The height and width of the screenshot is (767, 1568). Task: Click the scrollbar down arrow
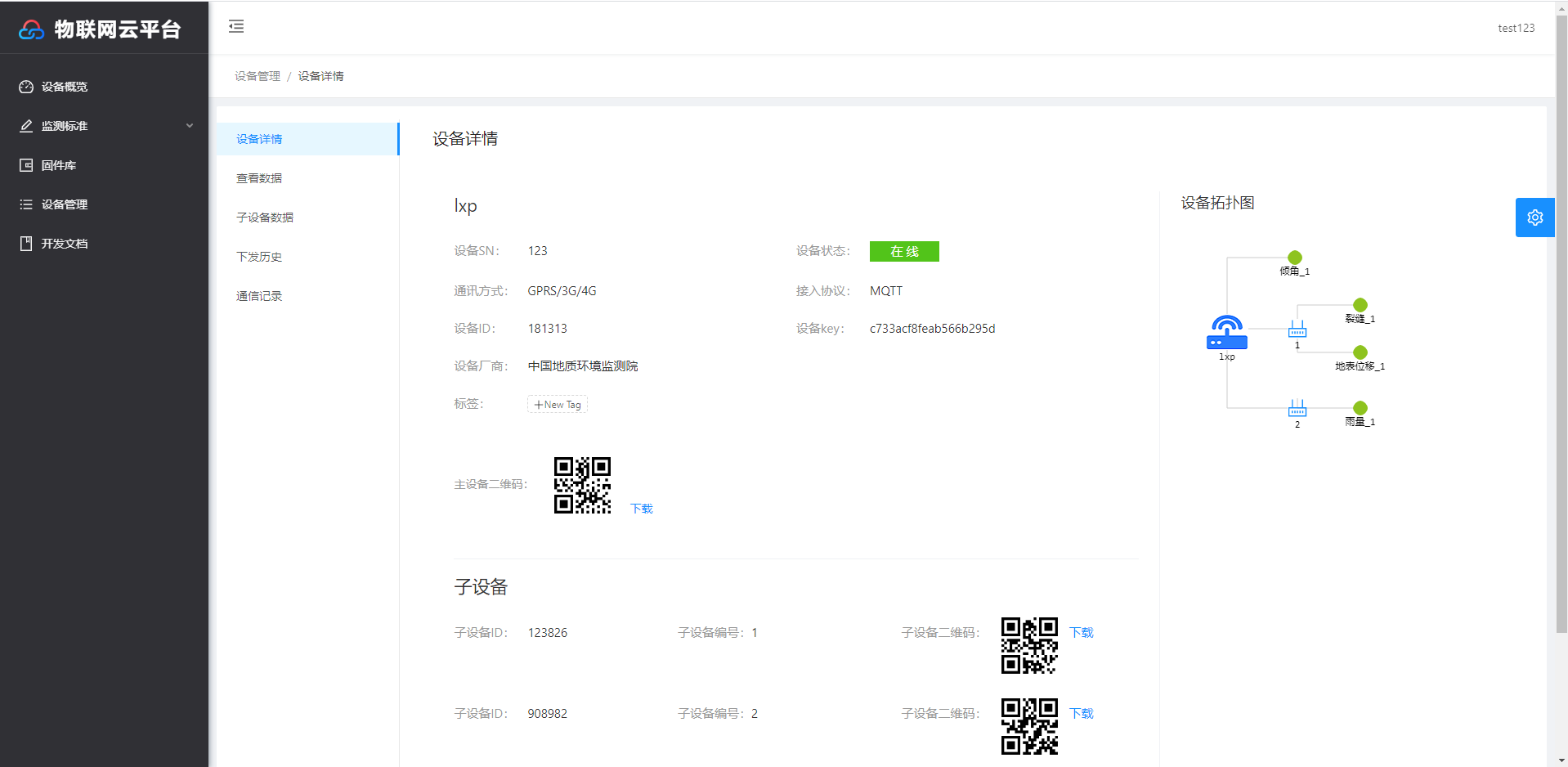[1561, 760]
